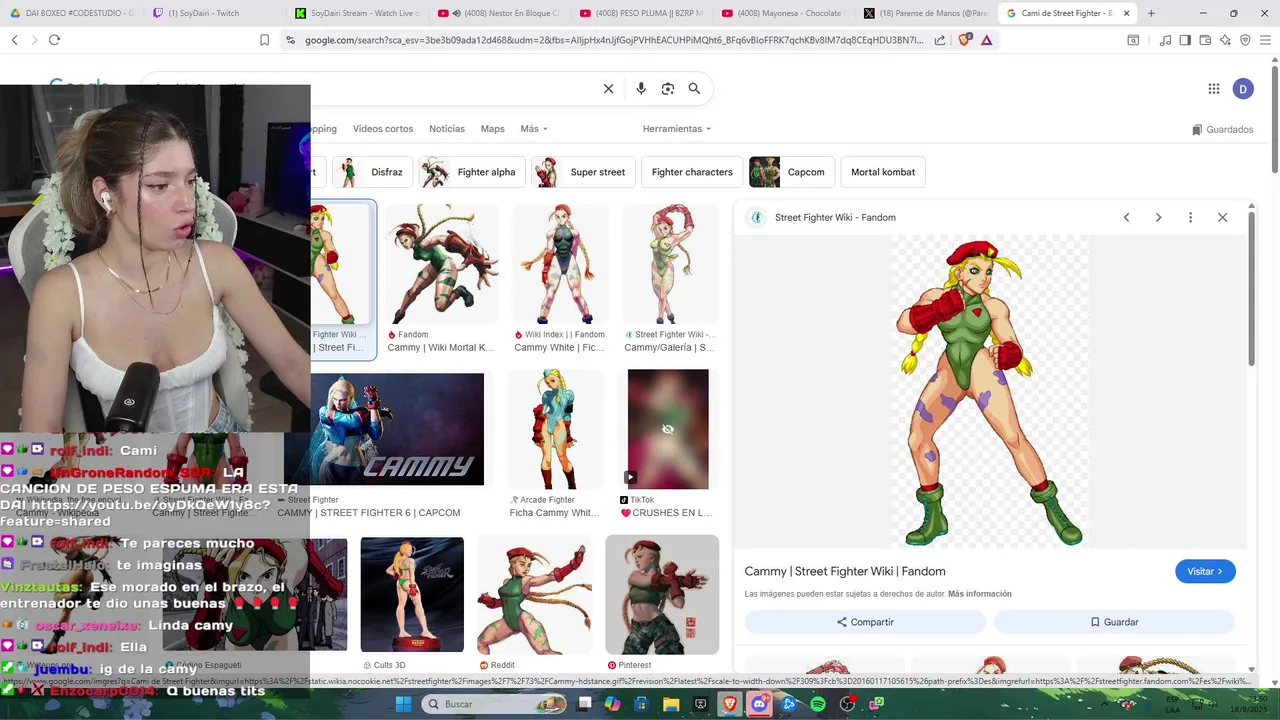1280x720 pixels.
Task: Click the Compartir share button
Action: click(865, 622)
